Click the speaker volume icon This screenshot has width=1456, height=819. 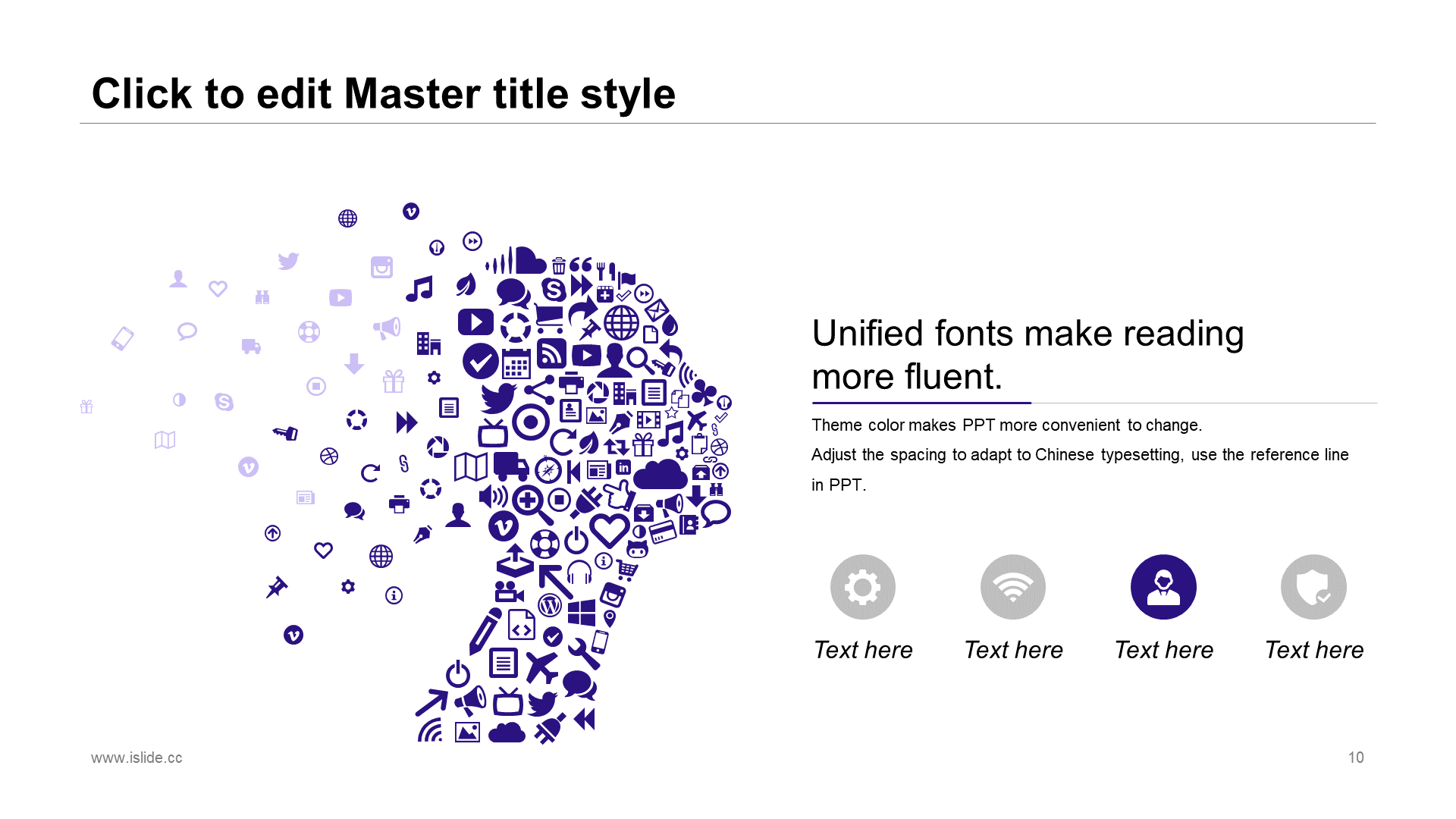pos(494,497)
